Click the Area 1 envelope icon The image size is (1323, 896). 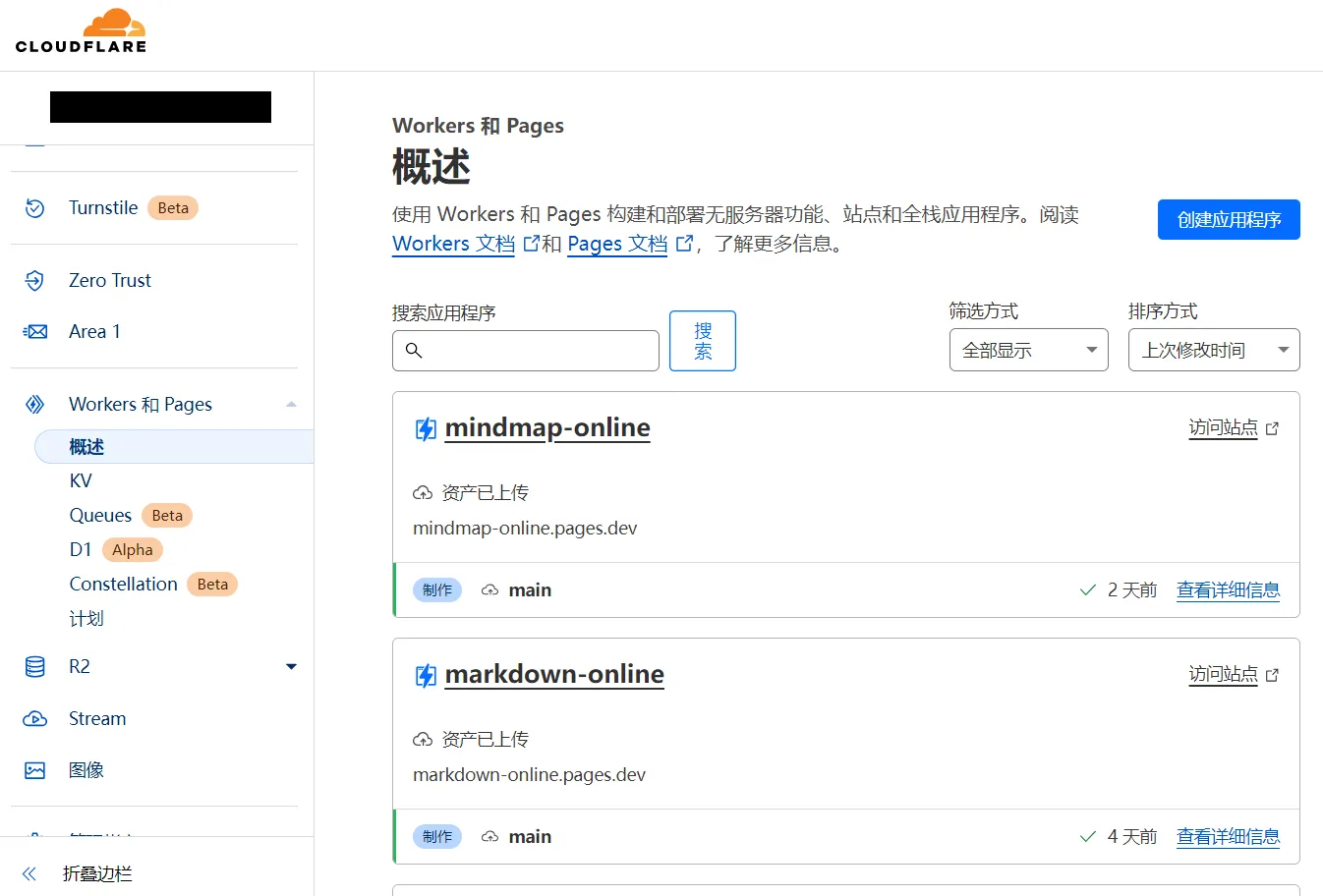coord(34,332)
